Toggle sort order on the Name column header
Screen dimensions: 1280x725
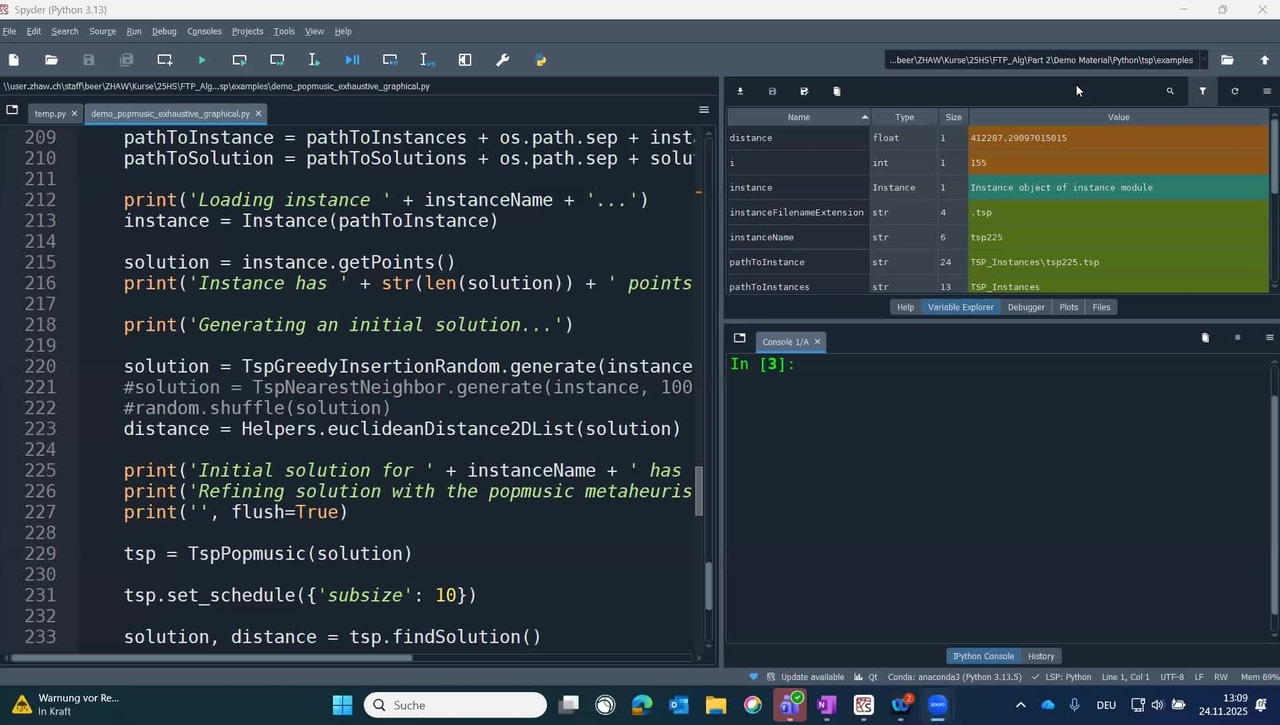[798, 117]
